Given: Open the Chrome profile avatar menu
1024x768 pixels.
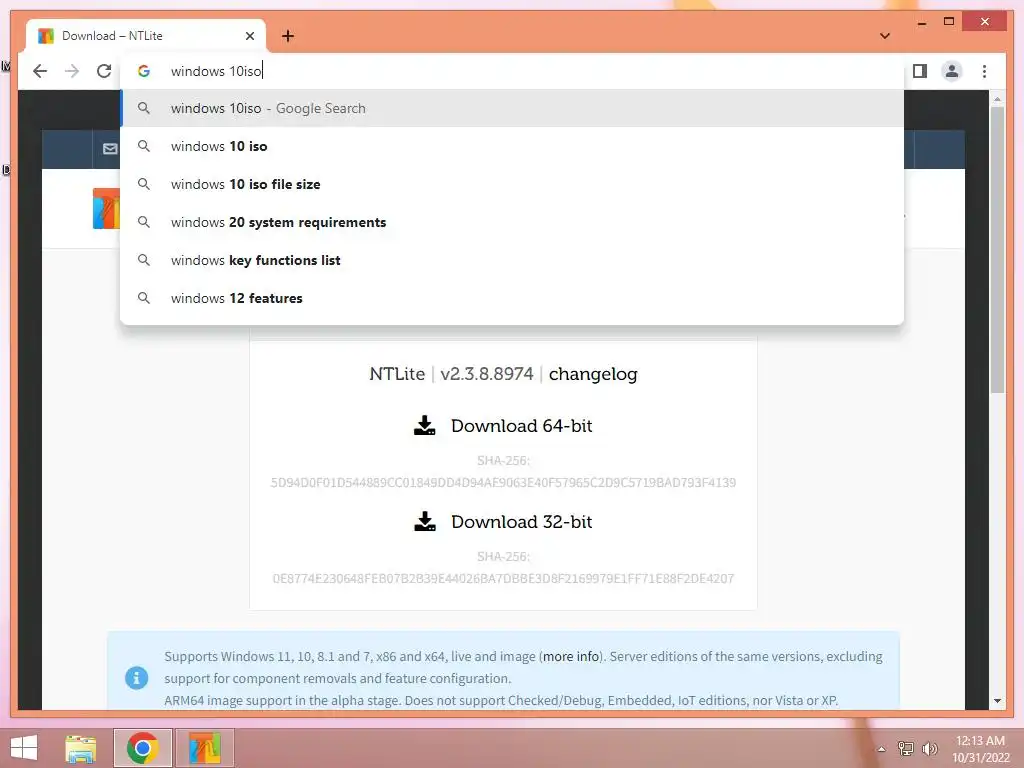Looking at the screenshot, I should click(x=952, y=71).
